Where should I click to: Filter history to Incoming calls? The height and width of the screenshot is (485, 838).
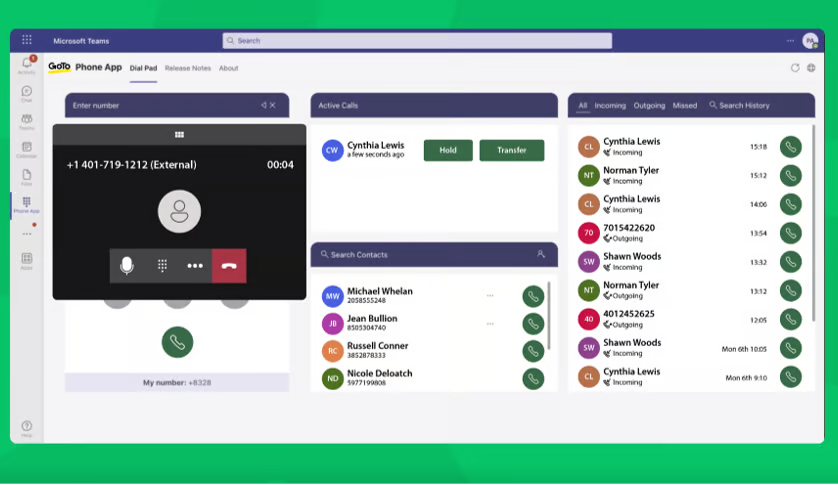pos(610,106)
